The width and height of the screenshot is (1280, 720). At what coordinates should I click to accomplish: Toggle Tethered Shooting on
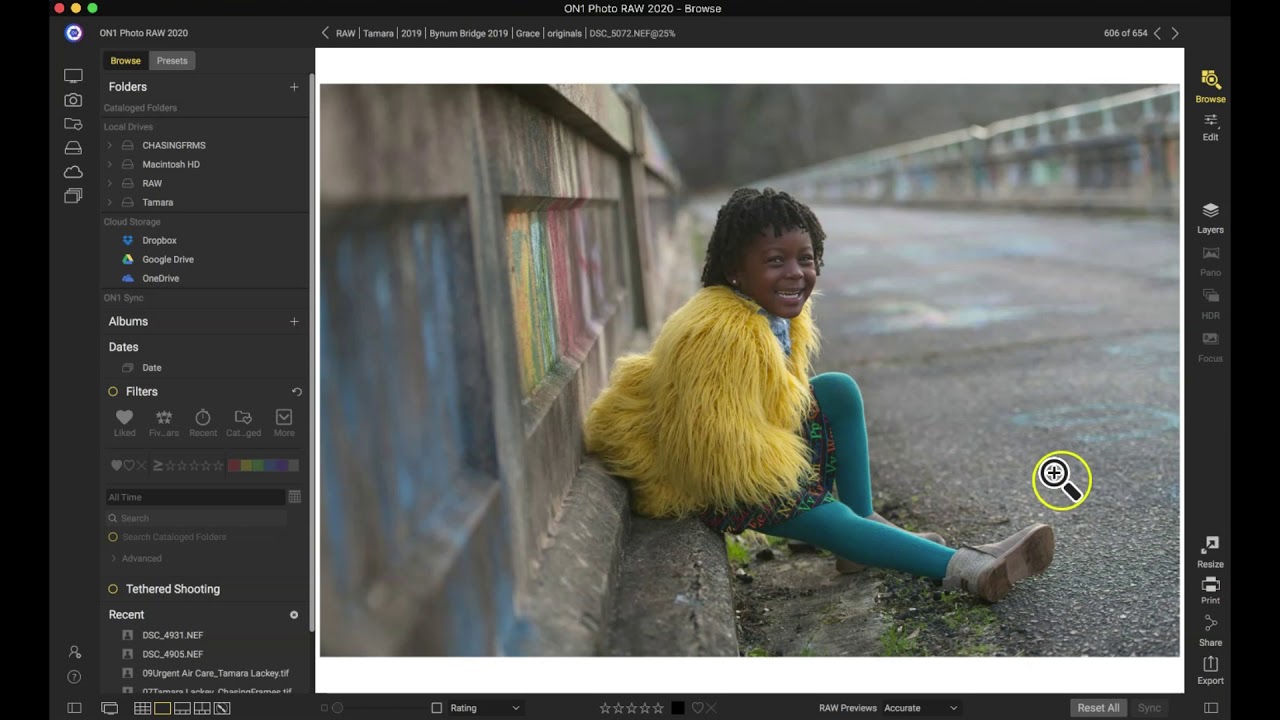(x=113, y=589)
